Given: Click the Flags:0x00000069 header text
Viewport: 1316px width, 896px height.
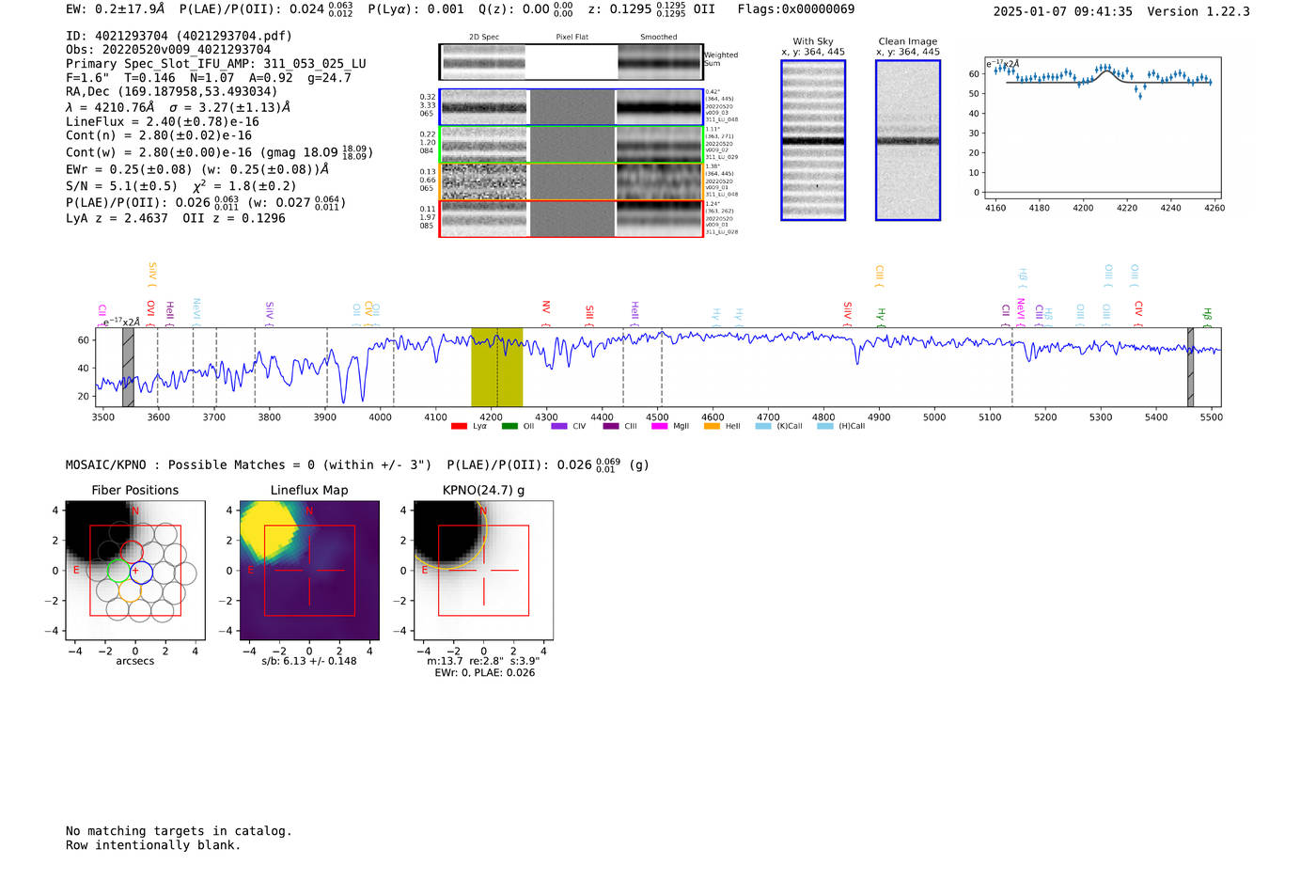Looking at the screenshot, I should tap(796, 9).
